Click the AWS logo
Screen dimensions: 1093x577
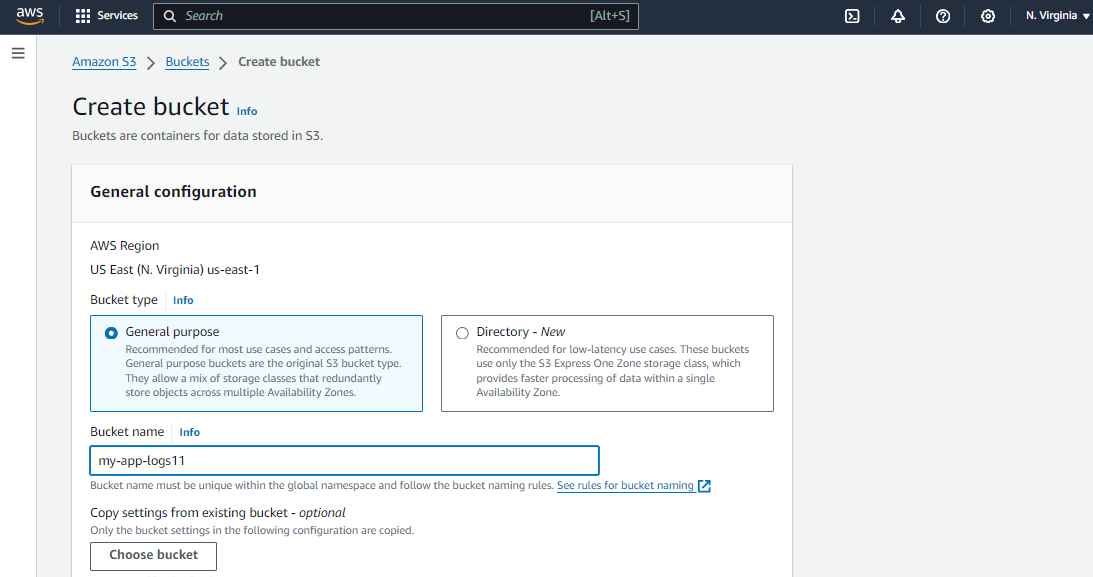tap(28, 15)
